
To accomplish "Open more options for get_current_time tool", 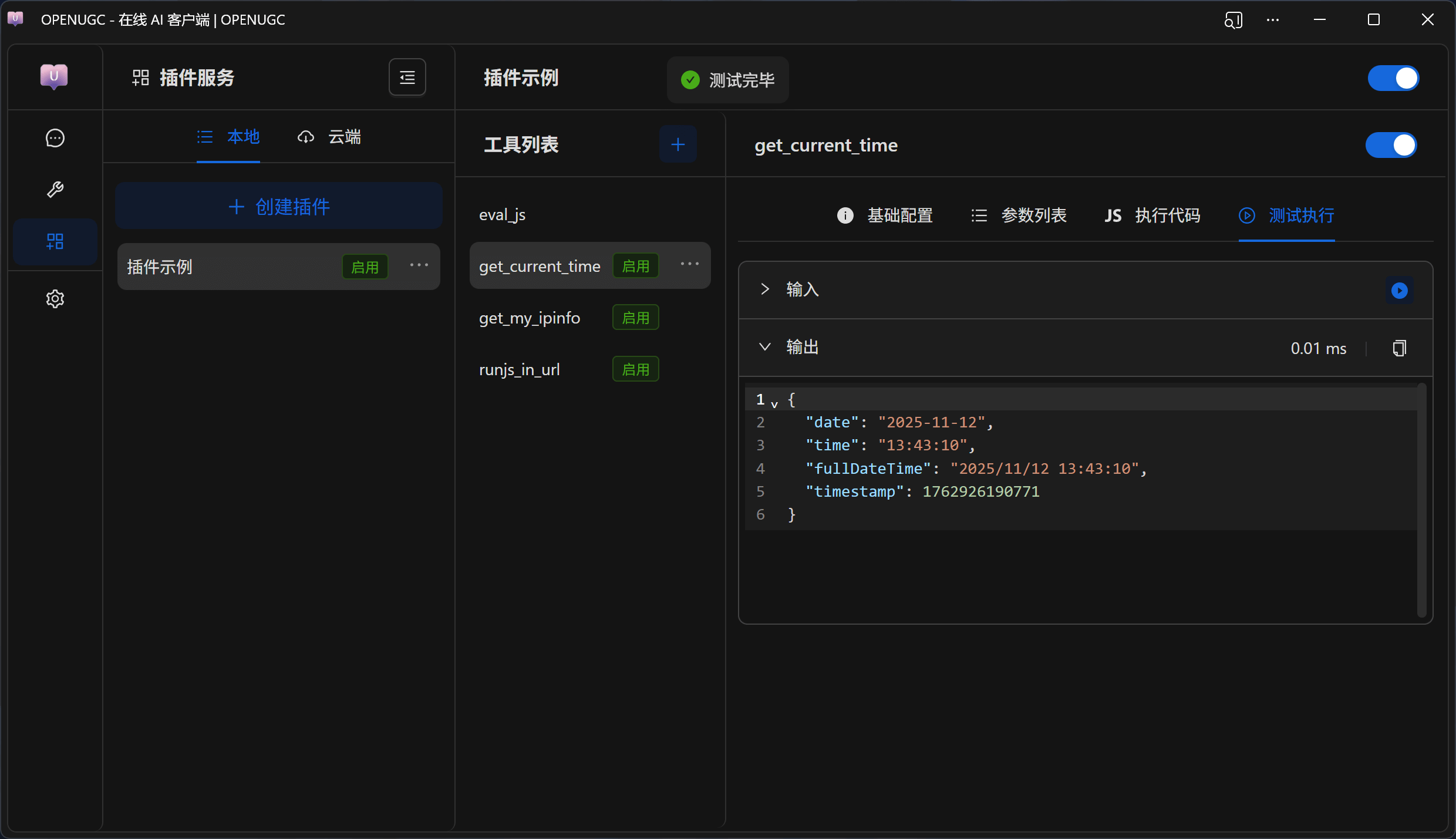I will [689, 265].
